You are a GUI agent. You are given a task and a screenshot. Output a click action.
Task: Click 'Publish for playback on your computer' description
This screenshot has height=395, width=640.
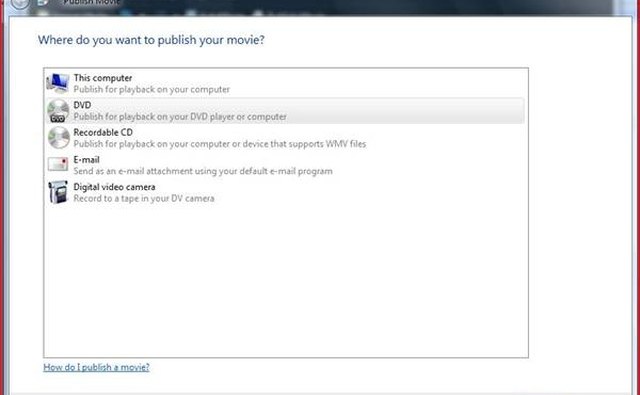pos(151,89)
